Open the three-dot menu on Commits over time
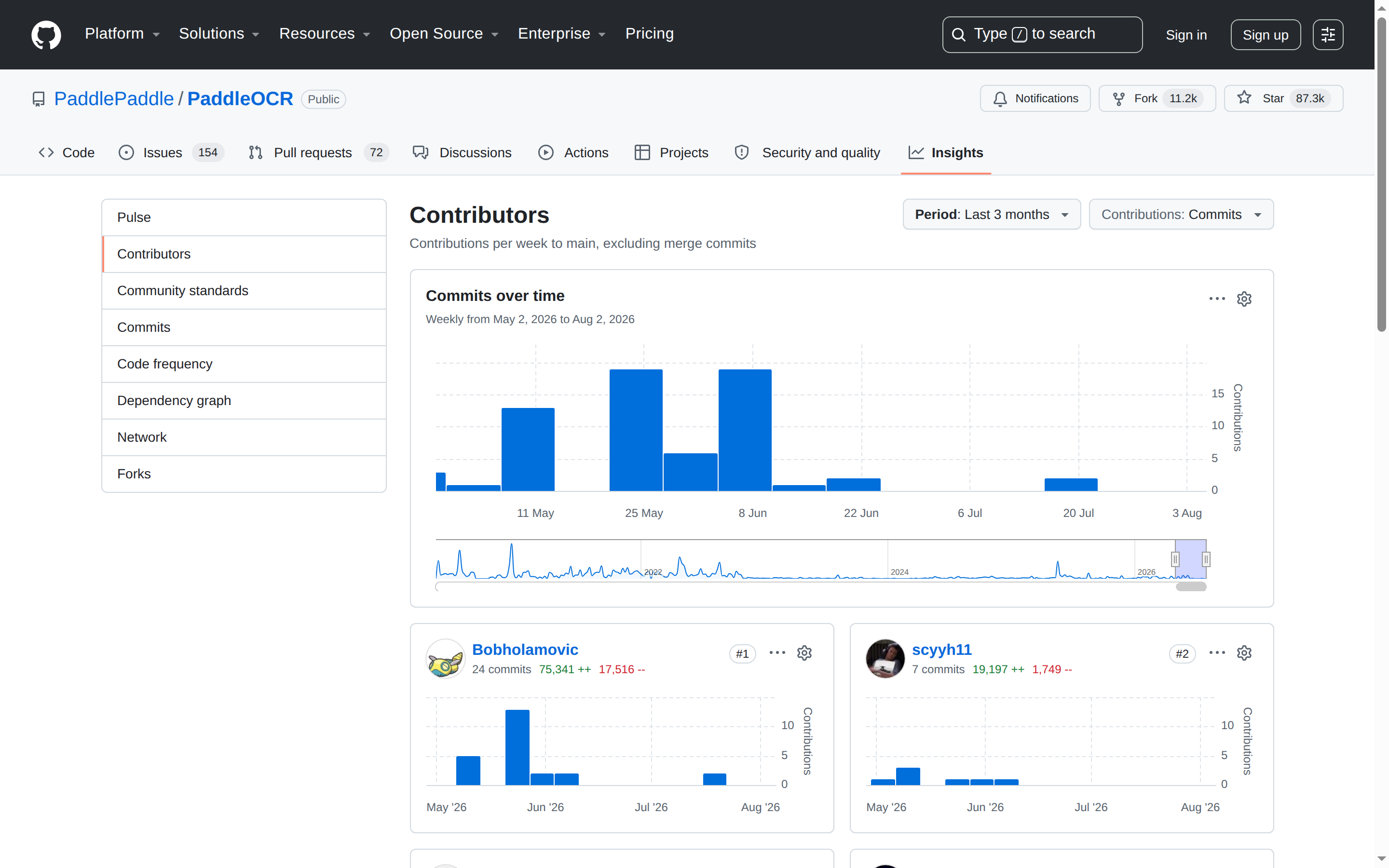The width and height of the screenshot is (1389, 868). (x=1216, y=299)
